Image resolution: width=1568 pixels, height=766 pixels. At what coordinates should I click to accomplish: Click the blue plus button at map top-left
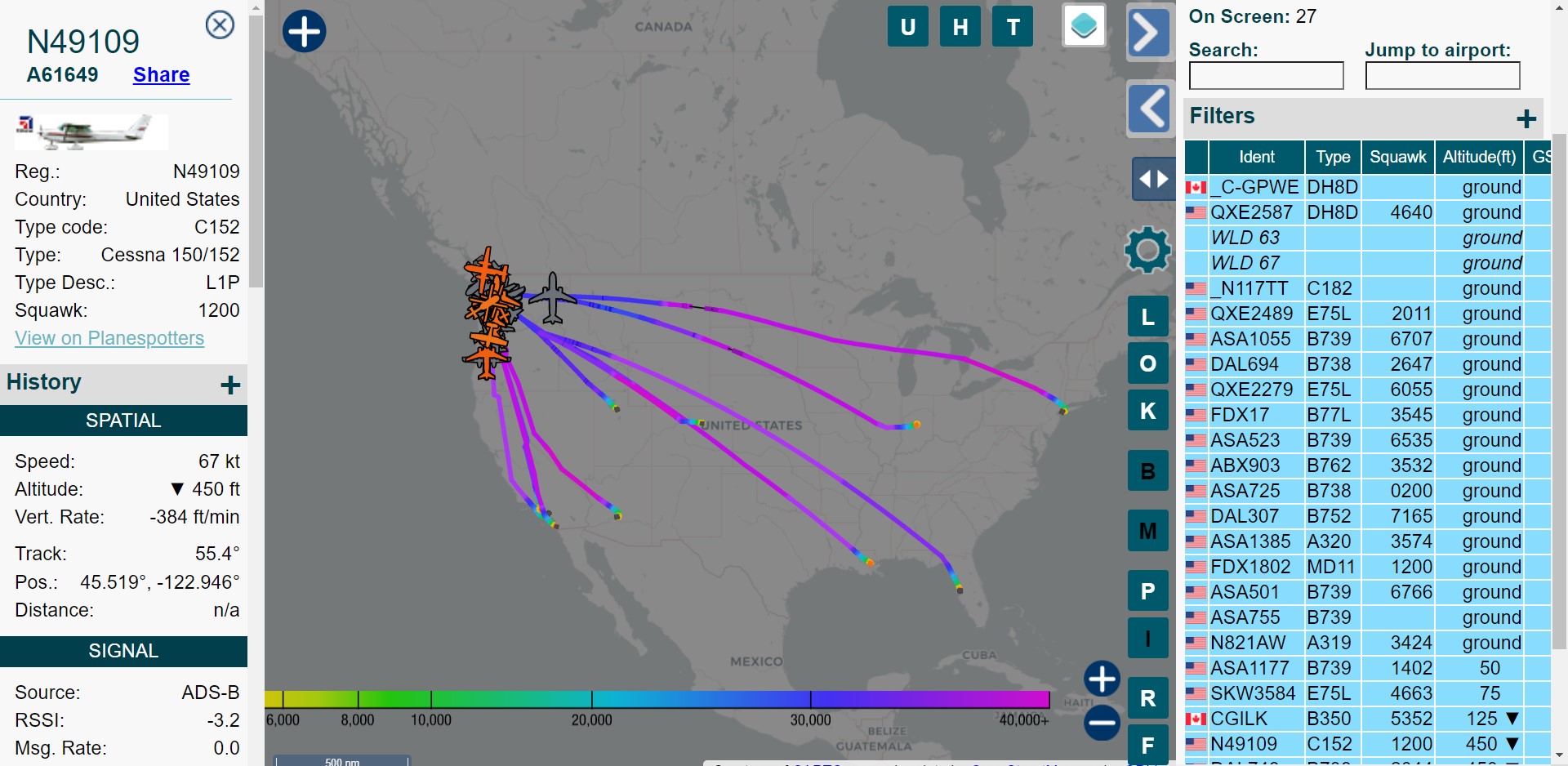[304, 31]
